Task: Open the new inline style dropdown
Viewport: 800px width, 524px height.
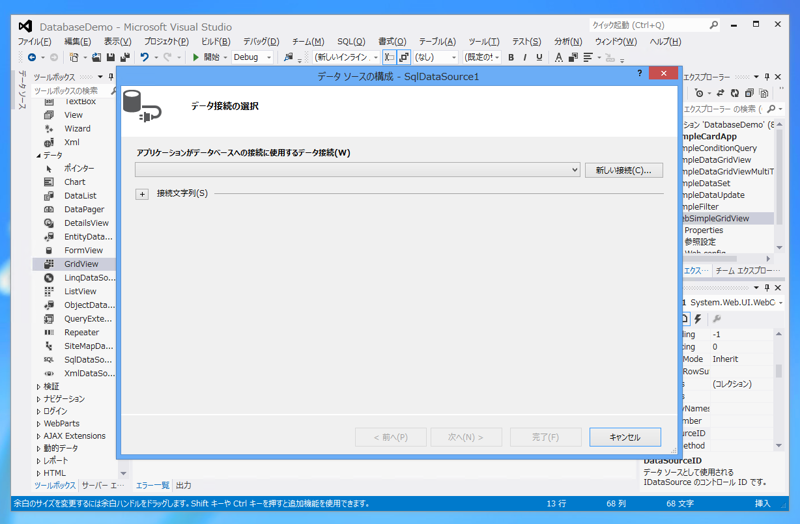Action: pos(346,57)
